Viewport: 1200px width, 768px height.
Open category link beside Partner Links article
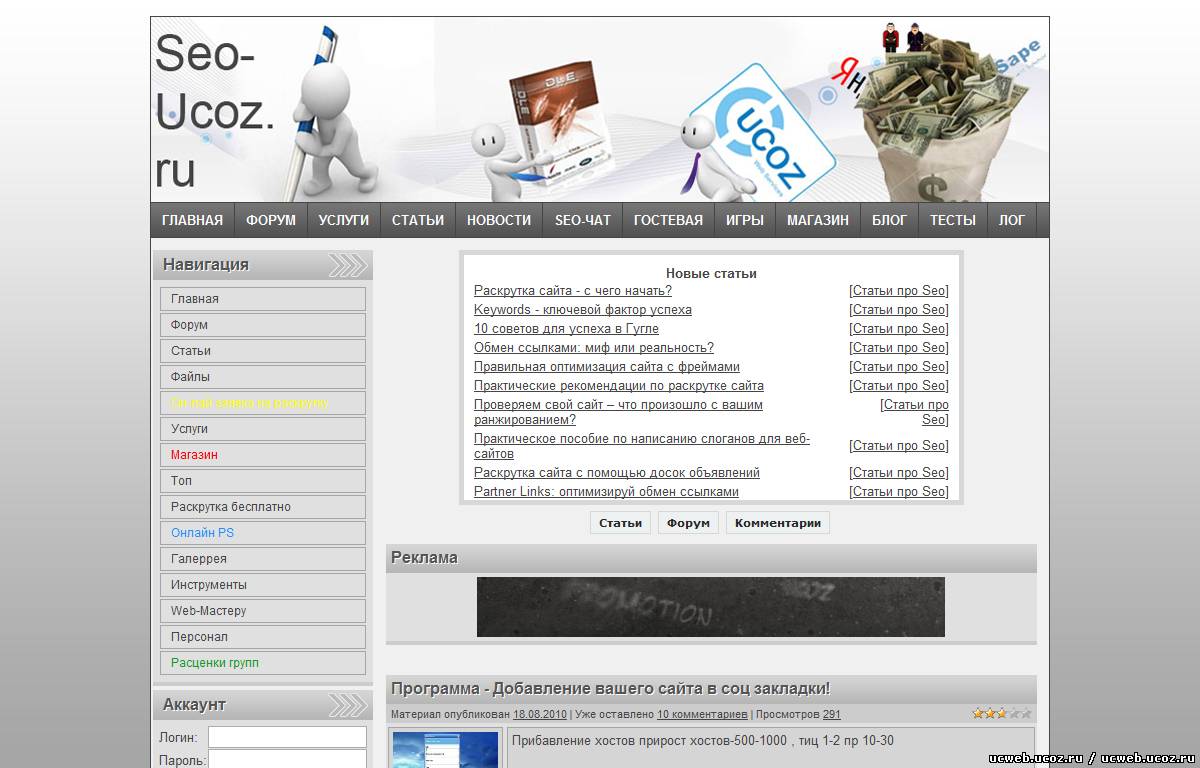899,492
